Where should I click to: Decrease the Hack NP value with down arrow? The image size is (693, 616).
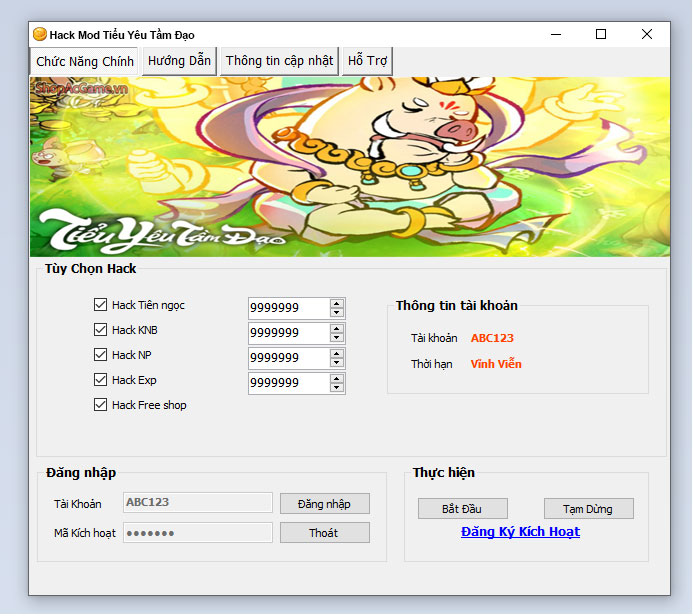pyautogui.click(x=337, y=363)
